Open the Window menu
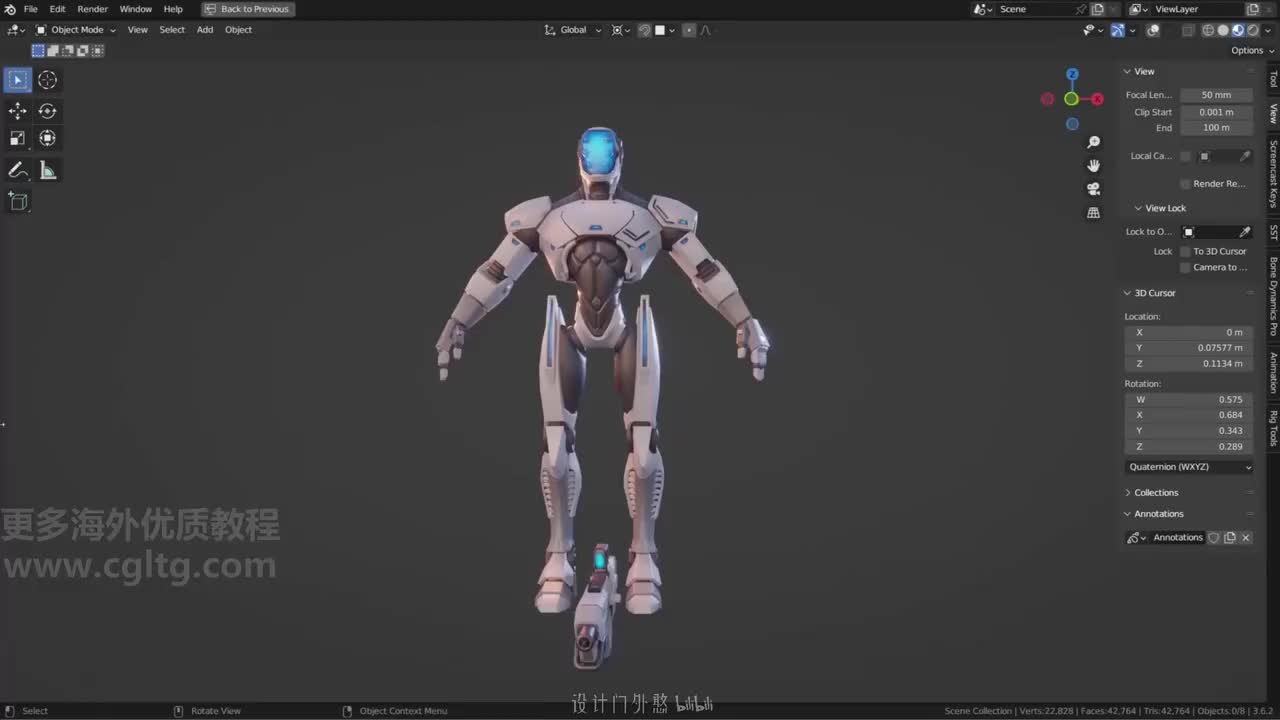This screenshot has width=1280, height=720. point(136,9)
